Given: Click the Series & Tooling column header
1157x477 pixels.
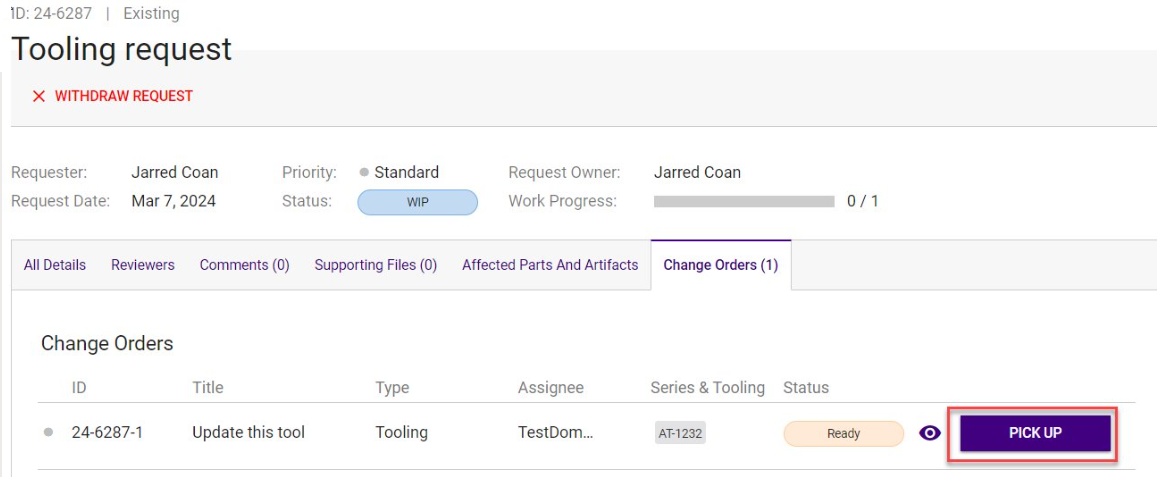Looking at the screenshot, I should pyautogui.click(x=707, y=387).
